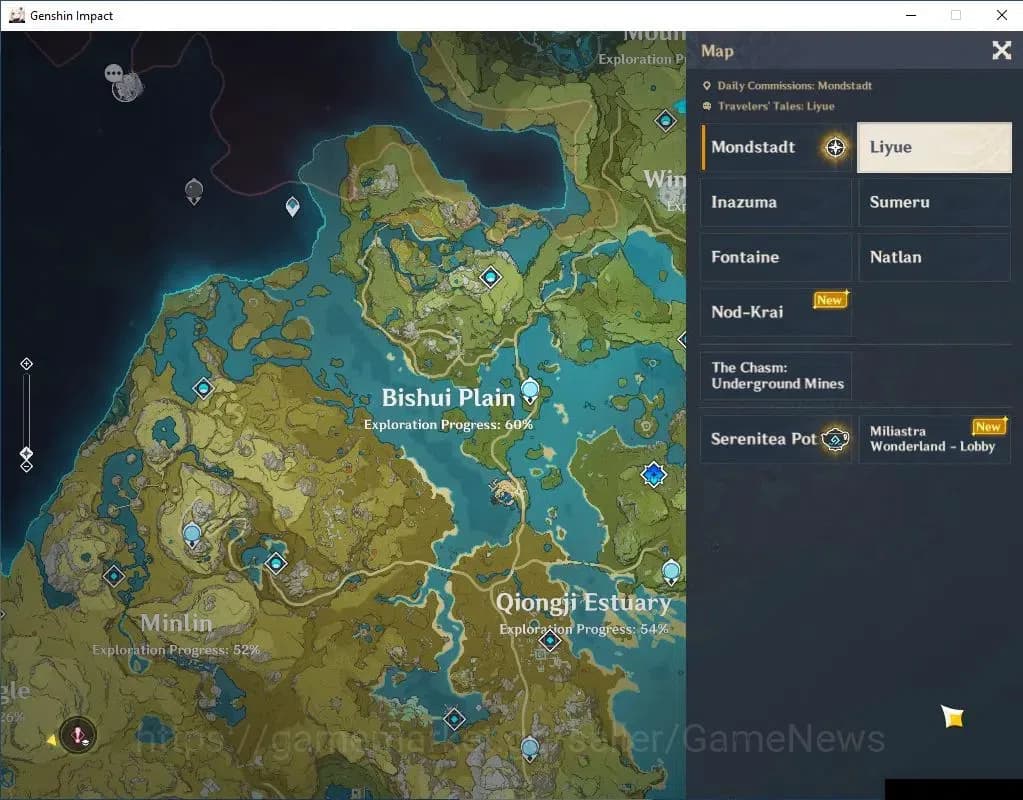Screen dimensions: 1023x800
Task: Click the Travelers' Tales: Liyue text
Action: (776, 106)
